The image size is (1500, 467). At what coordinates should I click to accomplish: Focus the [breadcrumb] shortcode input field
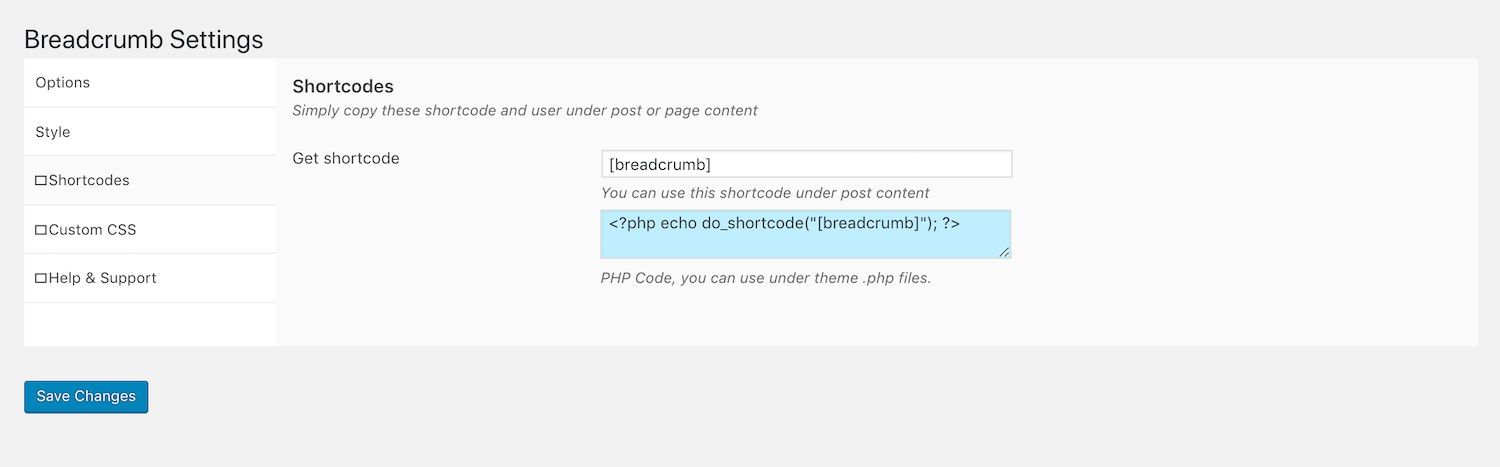tap(806, 164)
